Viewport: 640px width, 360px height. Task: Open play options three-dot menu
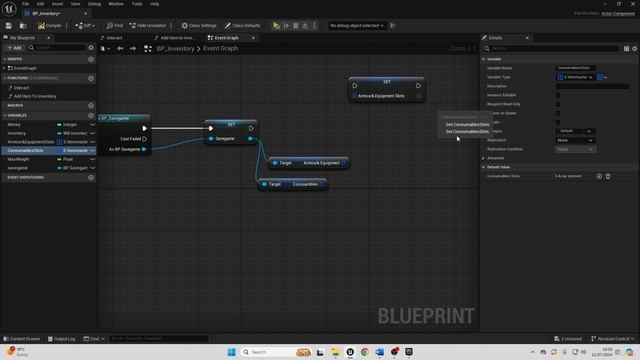pos(314,26)
